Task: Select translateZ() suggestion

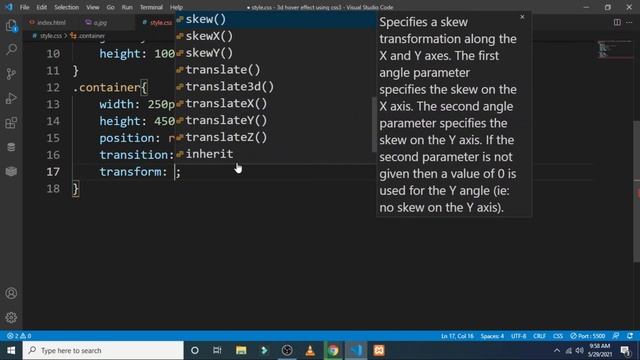Action: [x=276, y=137]
